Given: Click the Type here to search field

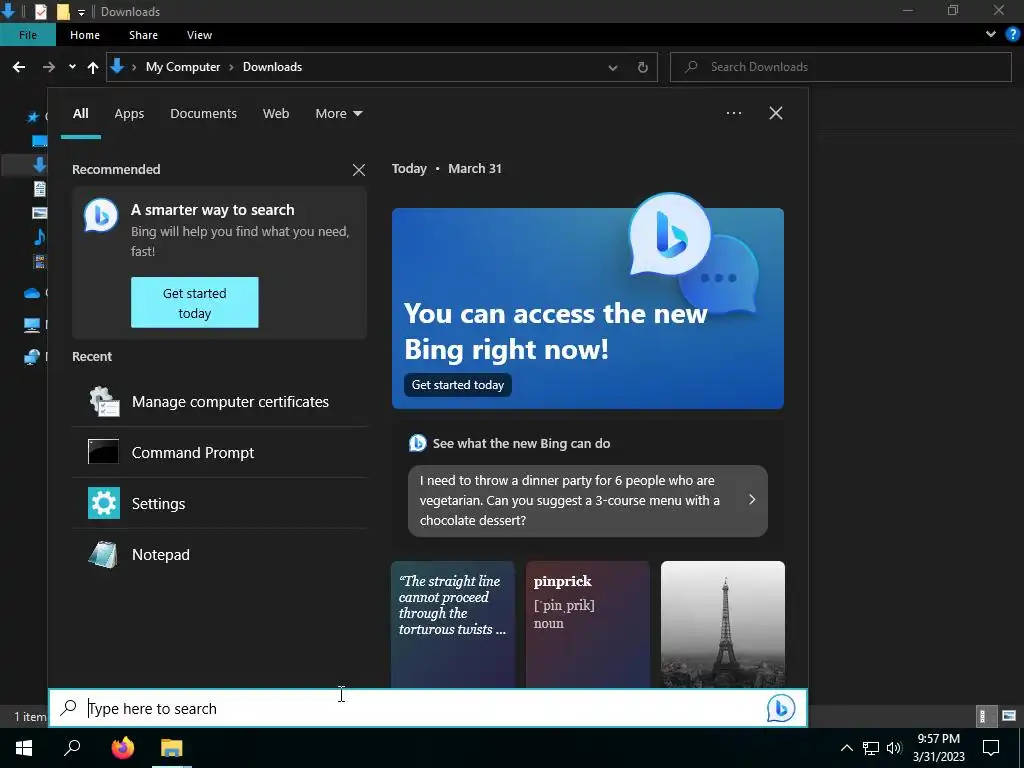Looking at the screenshot, I should point(428,708).
